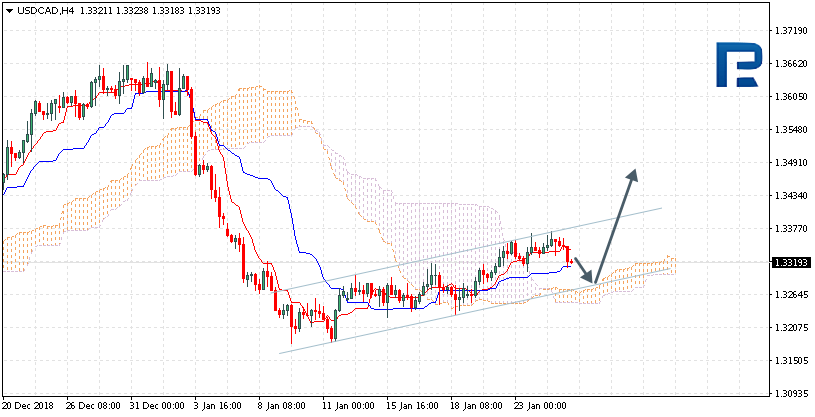Click the 18 Jan 08:00 time label

477,406
